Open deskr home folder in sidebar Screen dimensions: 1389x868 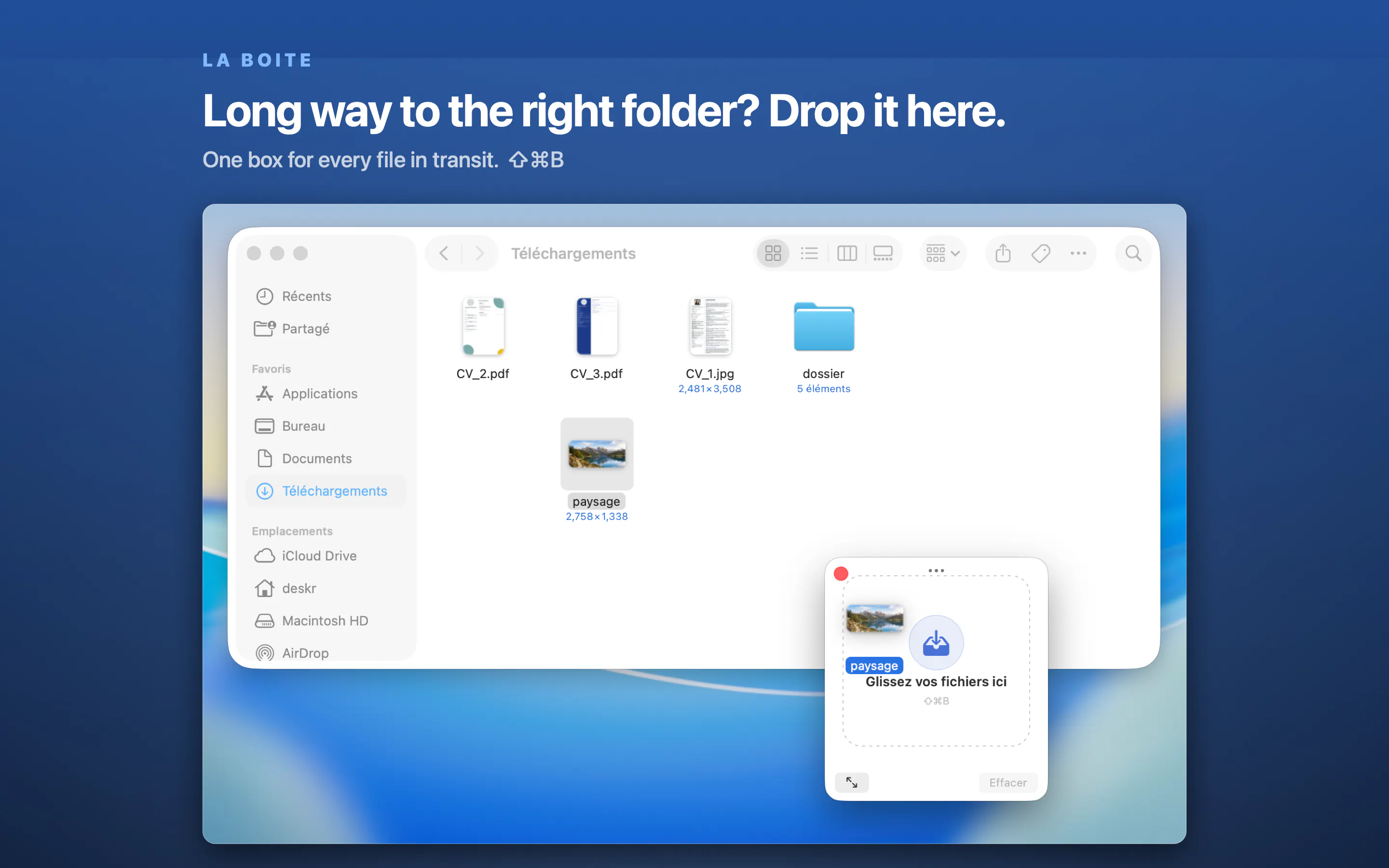[326, 588]
